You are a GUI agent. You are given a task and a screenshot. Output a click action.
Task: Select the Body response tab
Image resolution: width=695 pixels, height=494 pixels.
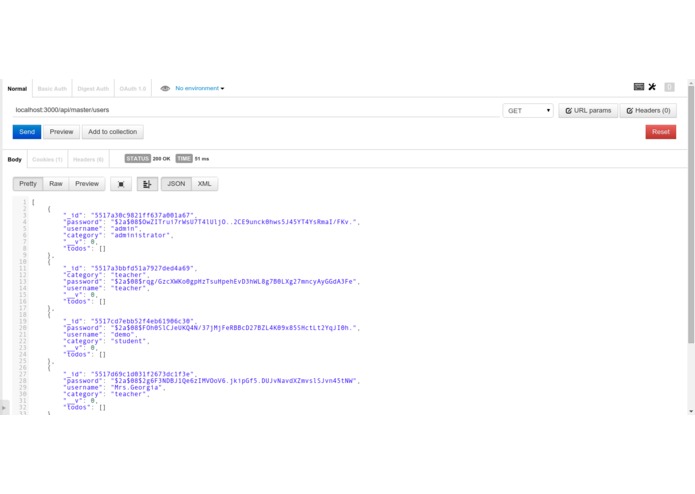15,159
